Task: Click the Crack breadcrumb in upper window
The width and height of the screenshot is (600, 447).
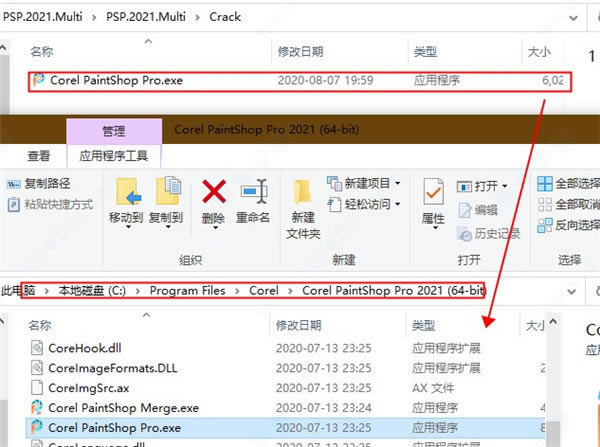Action: coord(225,17)
